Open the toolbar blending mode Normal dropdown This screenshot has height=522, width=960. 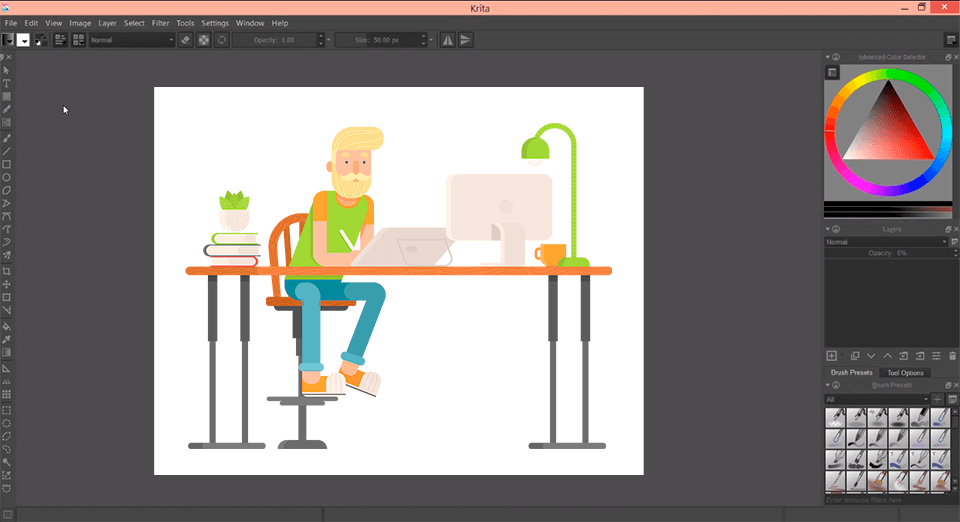132,40
